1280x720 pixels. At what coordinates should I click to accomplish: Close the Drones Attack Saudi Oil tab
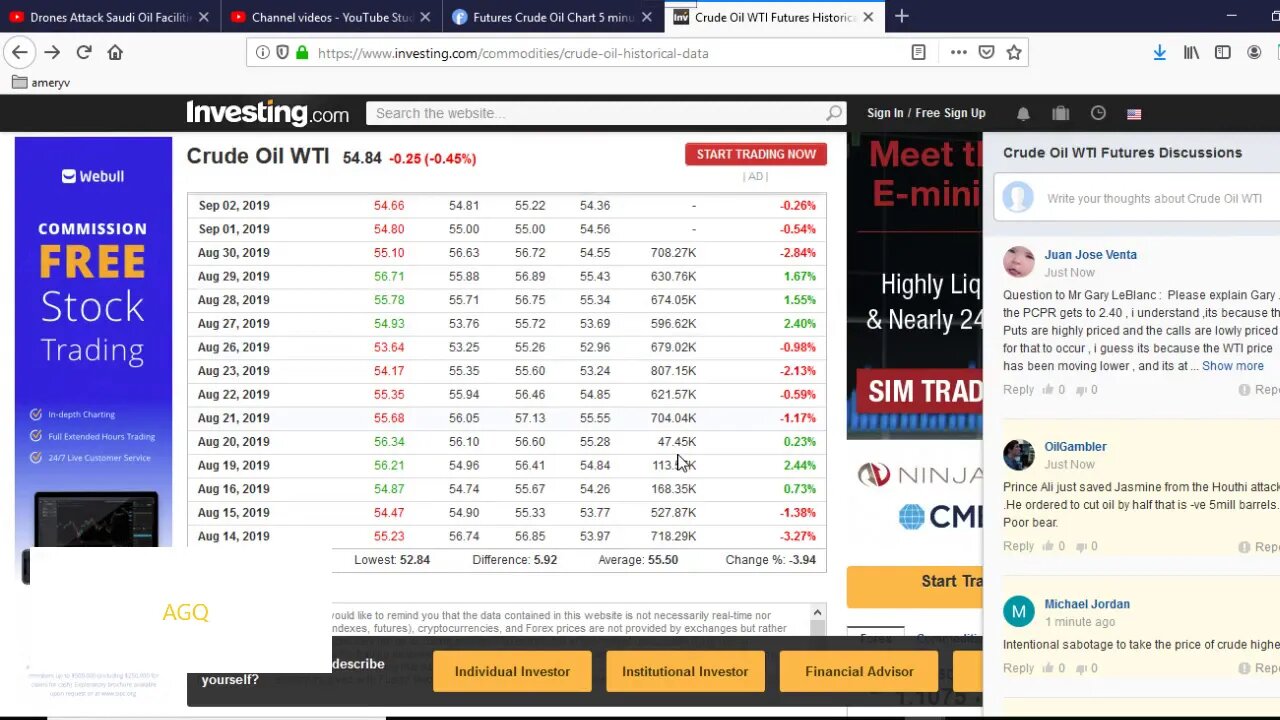(204, 17)
